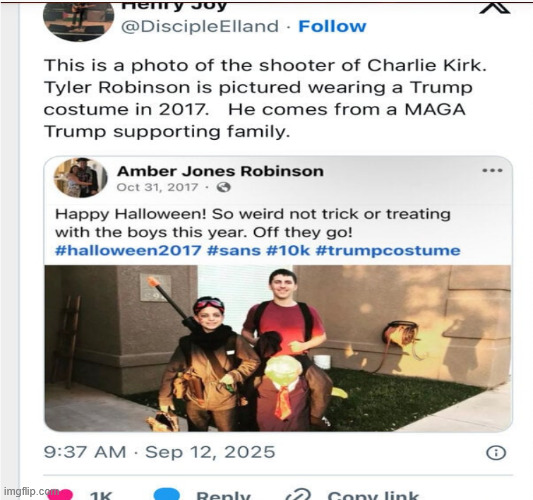Open the @DiscipleElland handle link
533x500 pixels.
[200, 27]
